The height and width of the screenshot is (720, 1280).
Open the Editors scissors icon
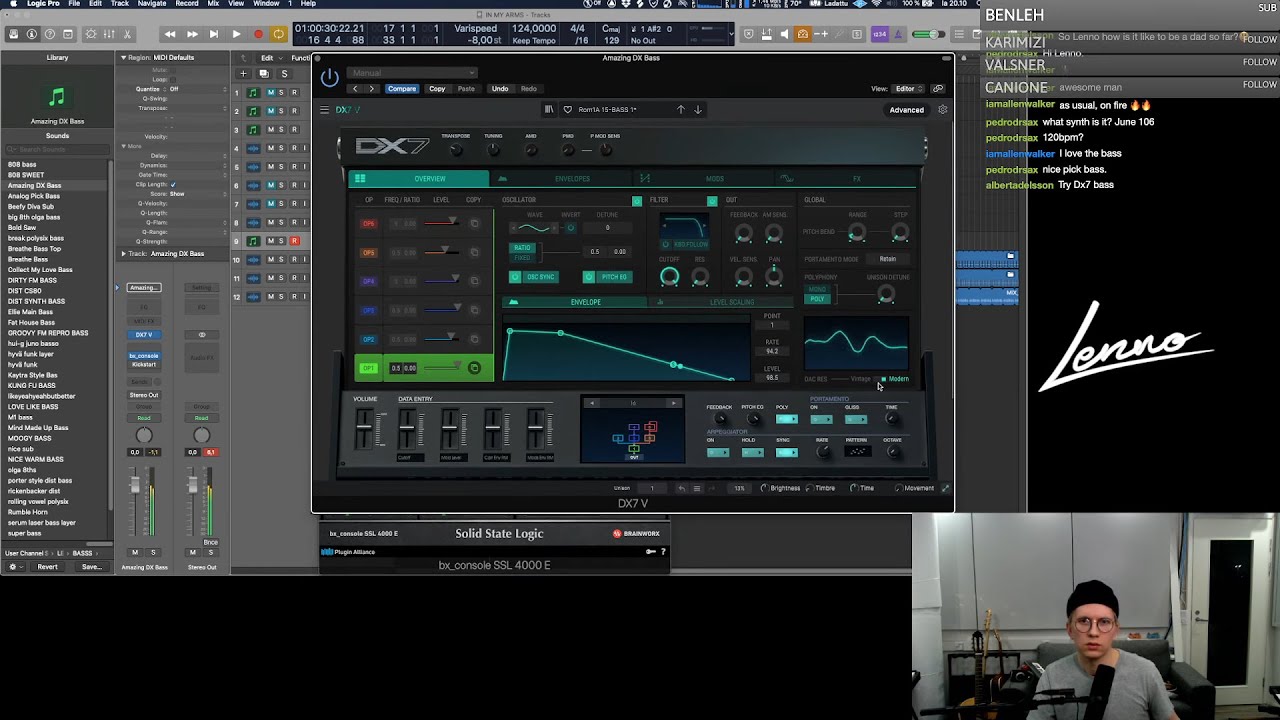coord(127,34)
